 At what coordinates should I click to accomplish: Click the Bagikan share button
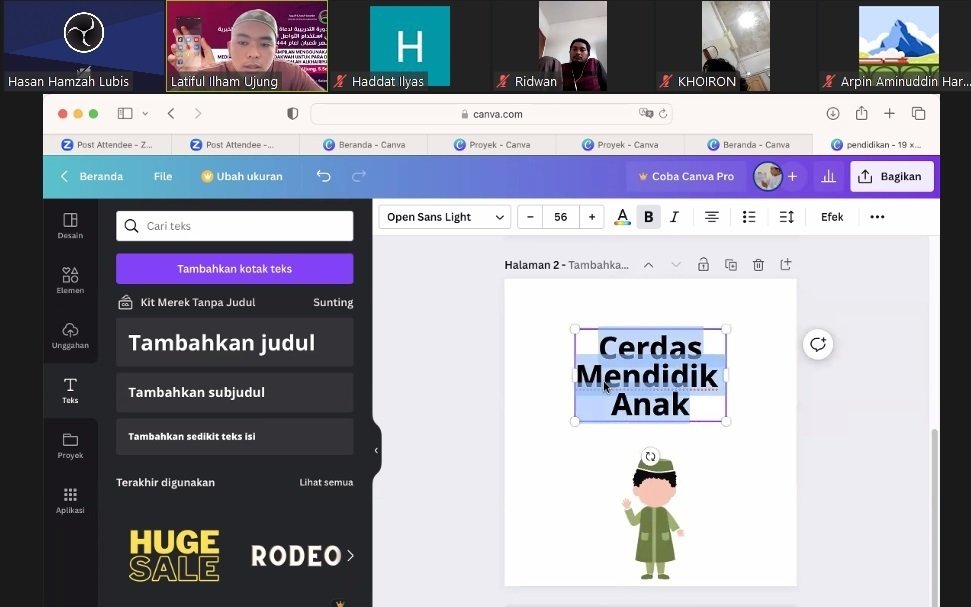click(x=891, y=176)
